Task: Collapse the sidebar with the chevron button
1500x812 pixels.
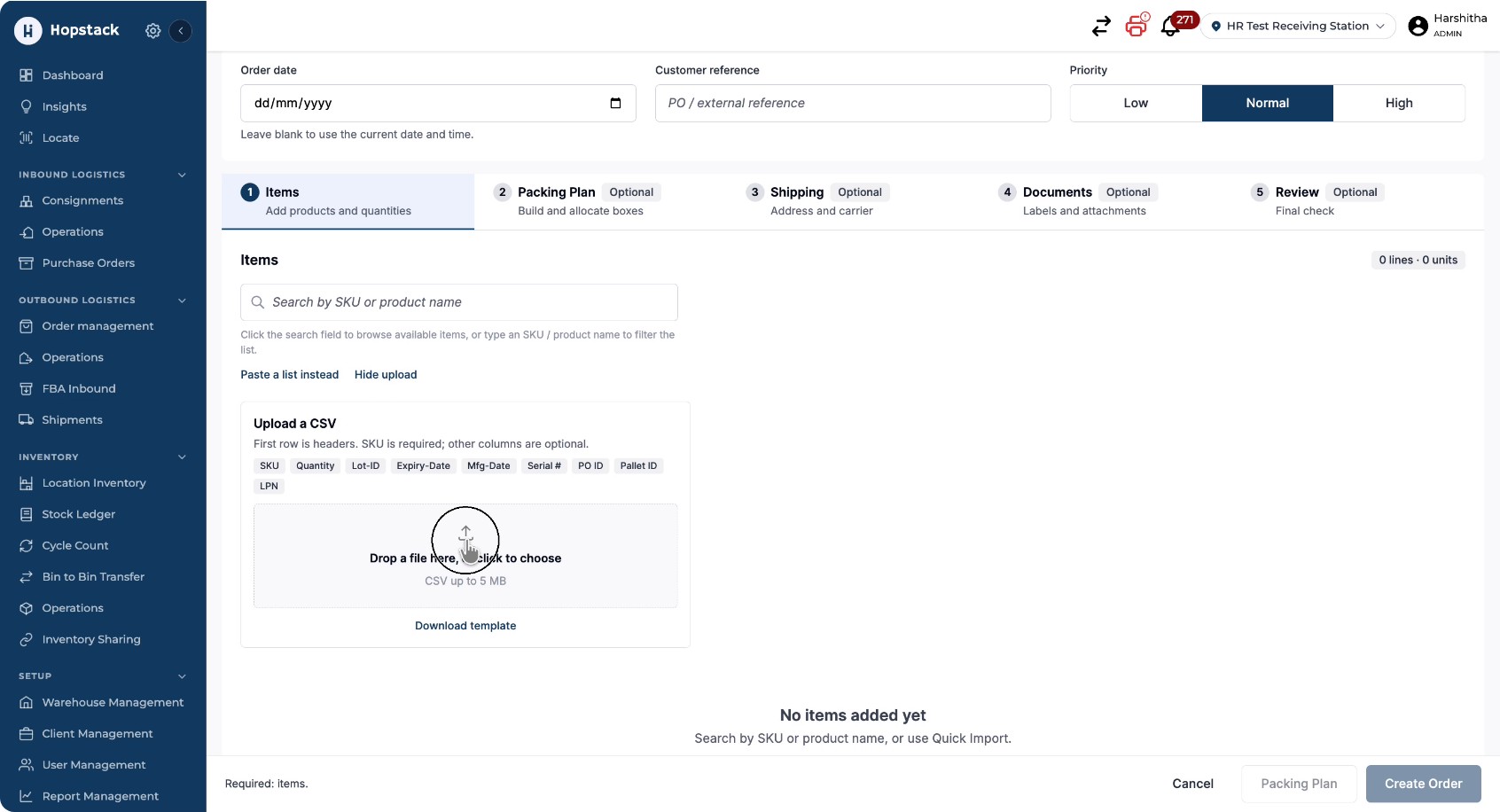Action: pyautogui.click(x=181, y=31)
